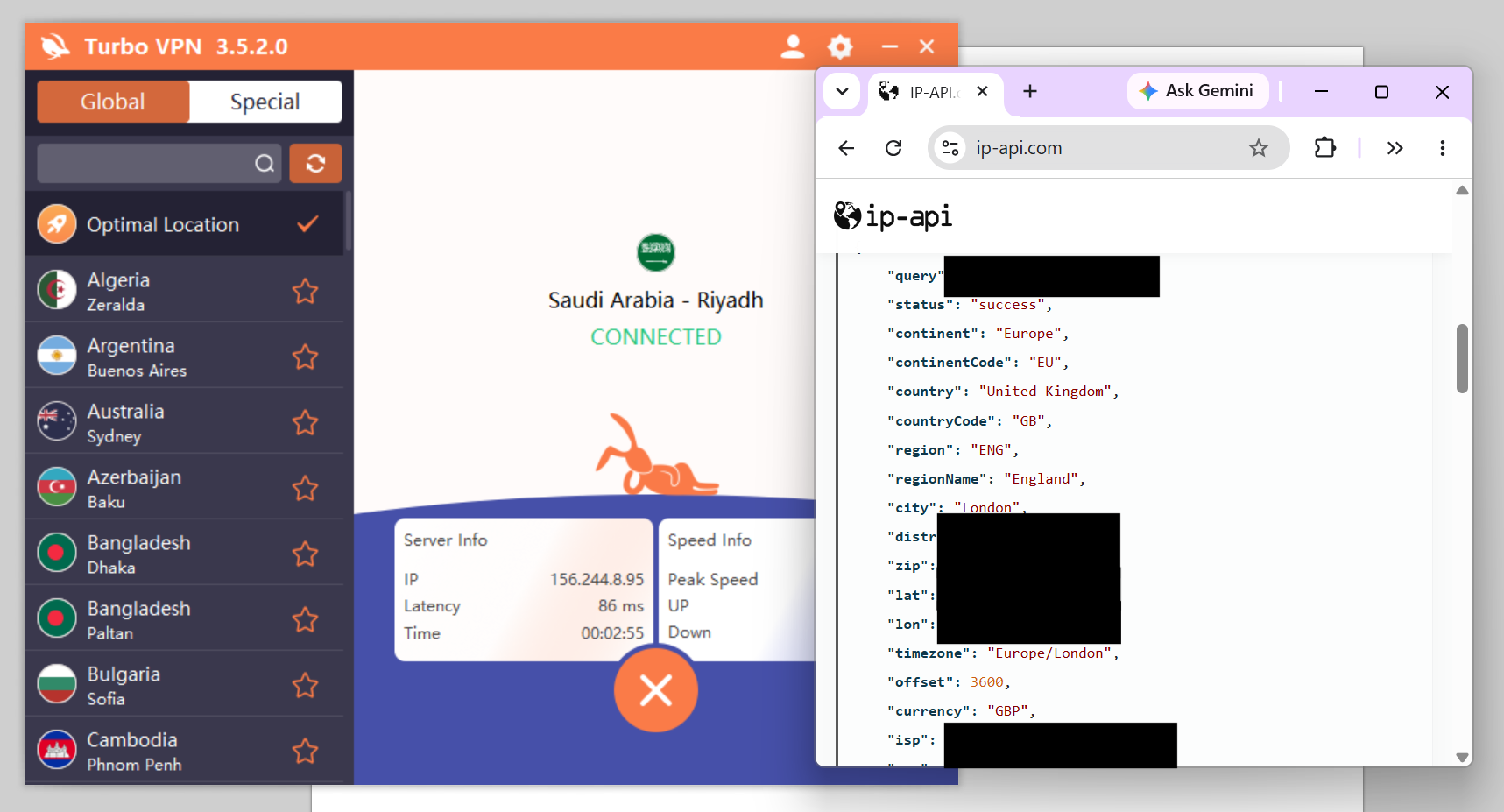Favorite the Argentina Buenos Aires server

point(305,357)
